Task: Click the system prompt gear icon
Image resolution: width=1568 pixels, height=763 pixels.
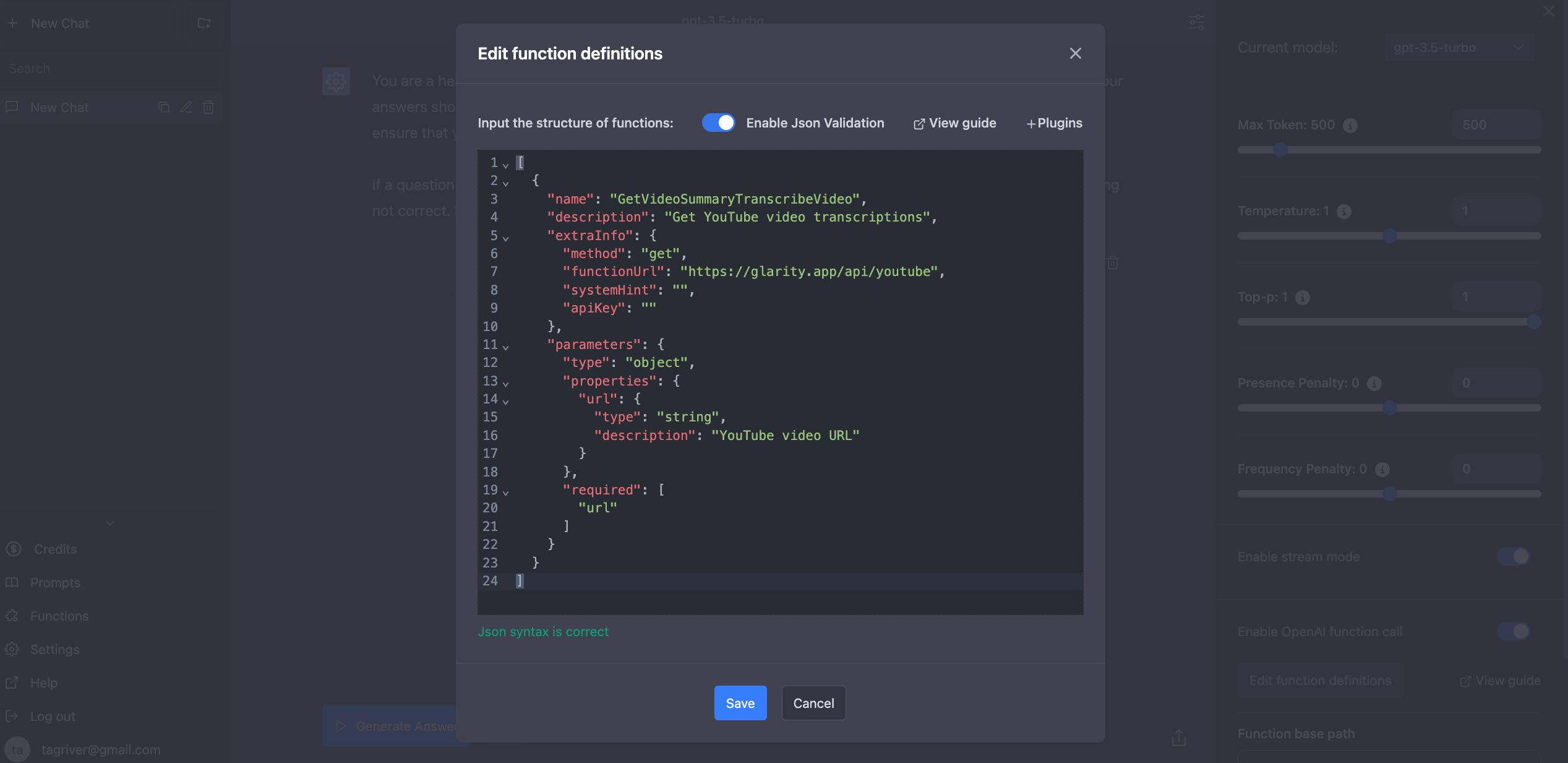Action: [x=336, y=81]
